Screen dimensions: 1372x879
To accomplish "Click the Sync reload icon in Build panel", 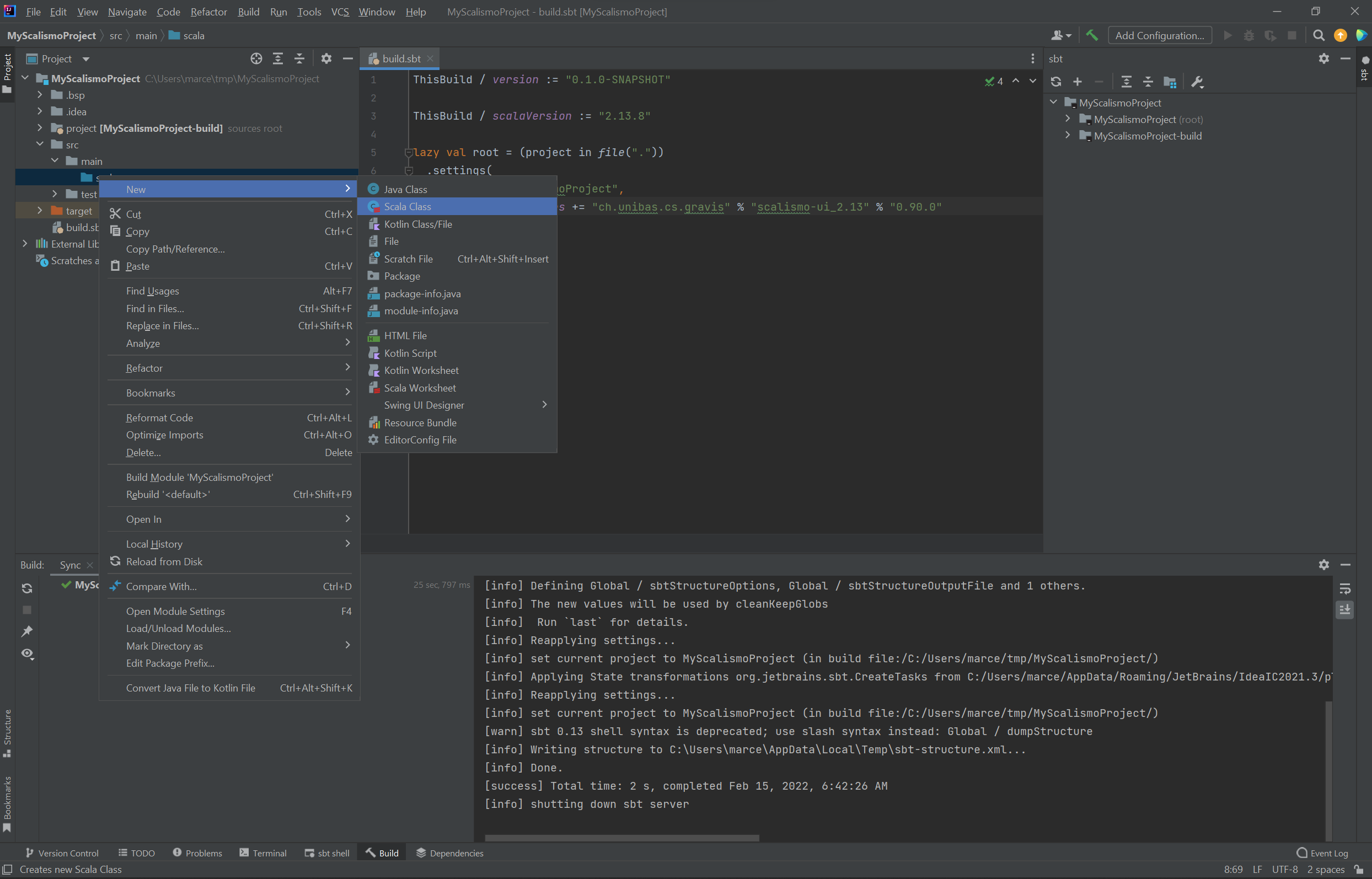I will (27, 588).
